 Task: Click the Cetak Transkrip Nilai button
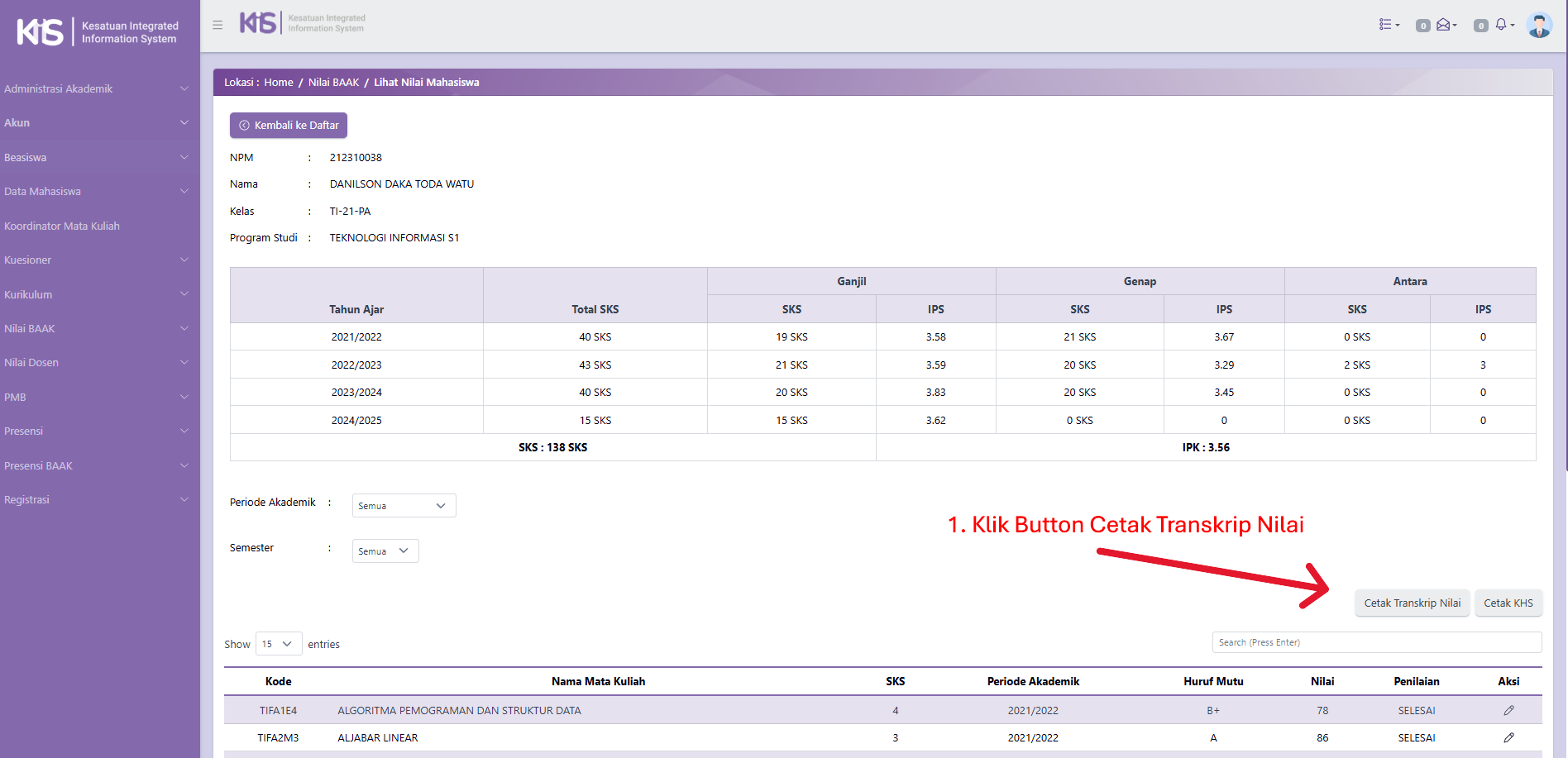pos(1412,603)
